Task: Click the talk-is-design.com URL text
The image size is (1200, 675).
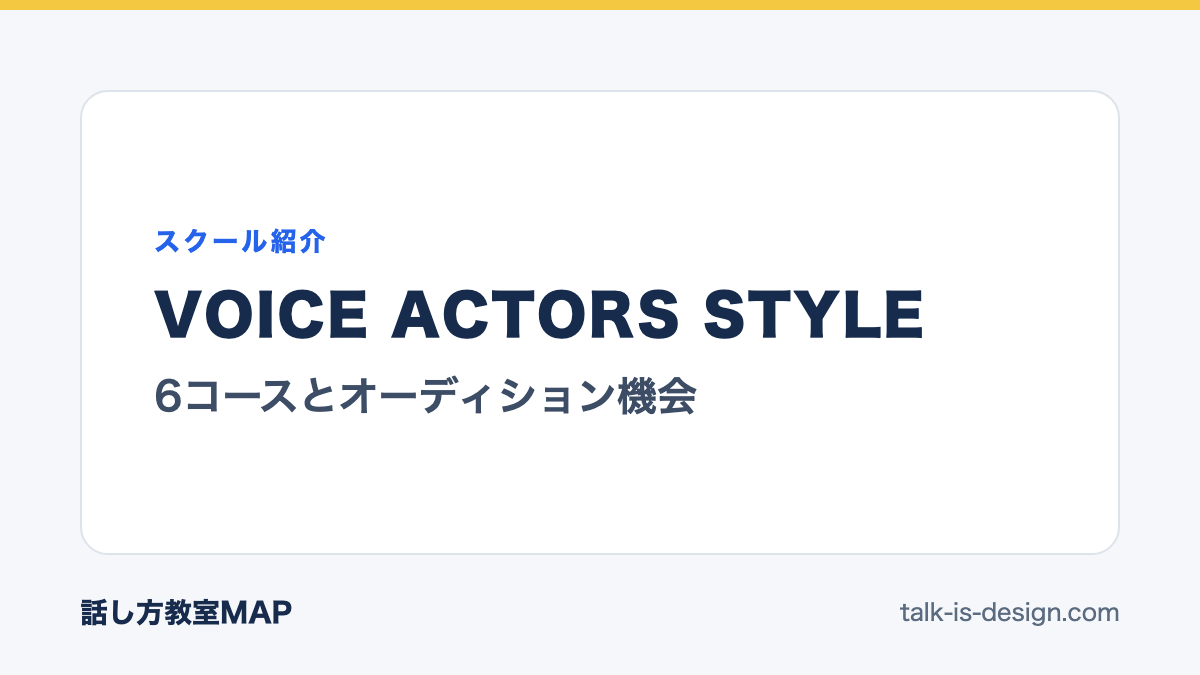Action: 1009,612
